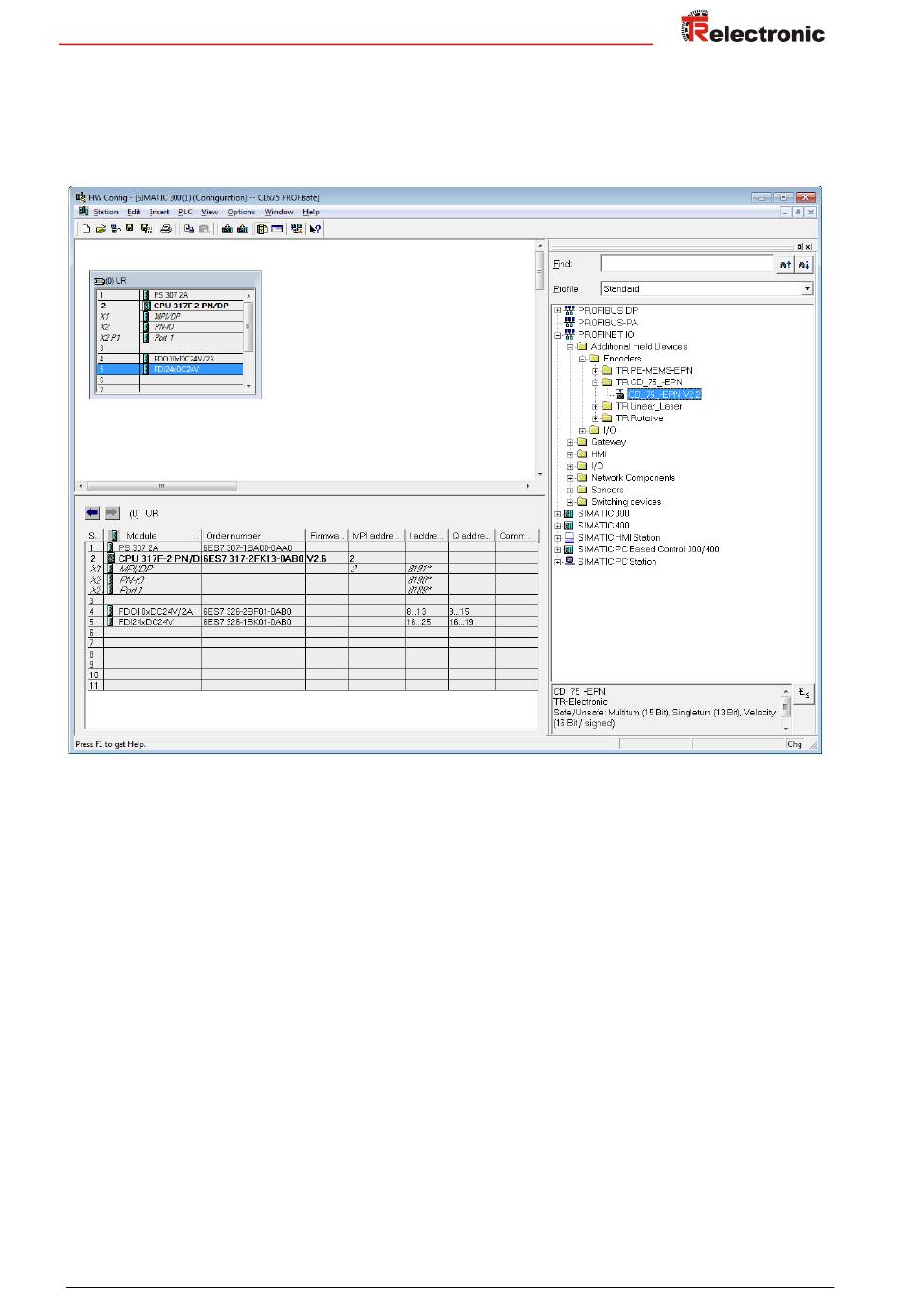Expand the TR PE-MEMS-EPN folder
Screen dimensions: 901x1316
tap(596, 371)
